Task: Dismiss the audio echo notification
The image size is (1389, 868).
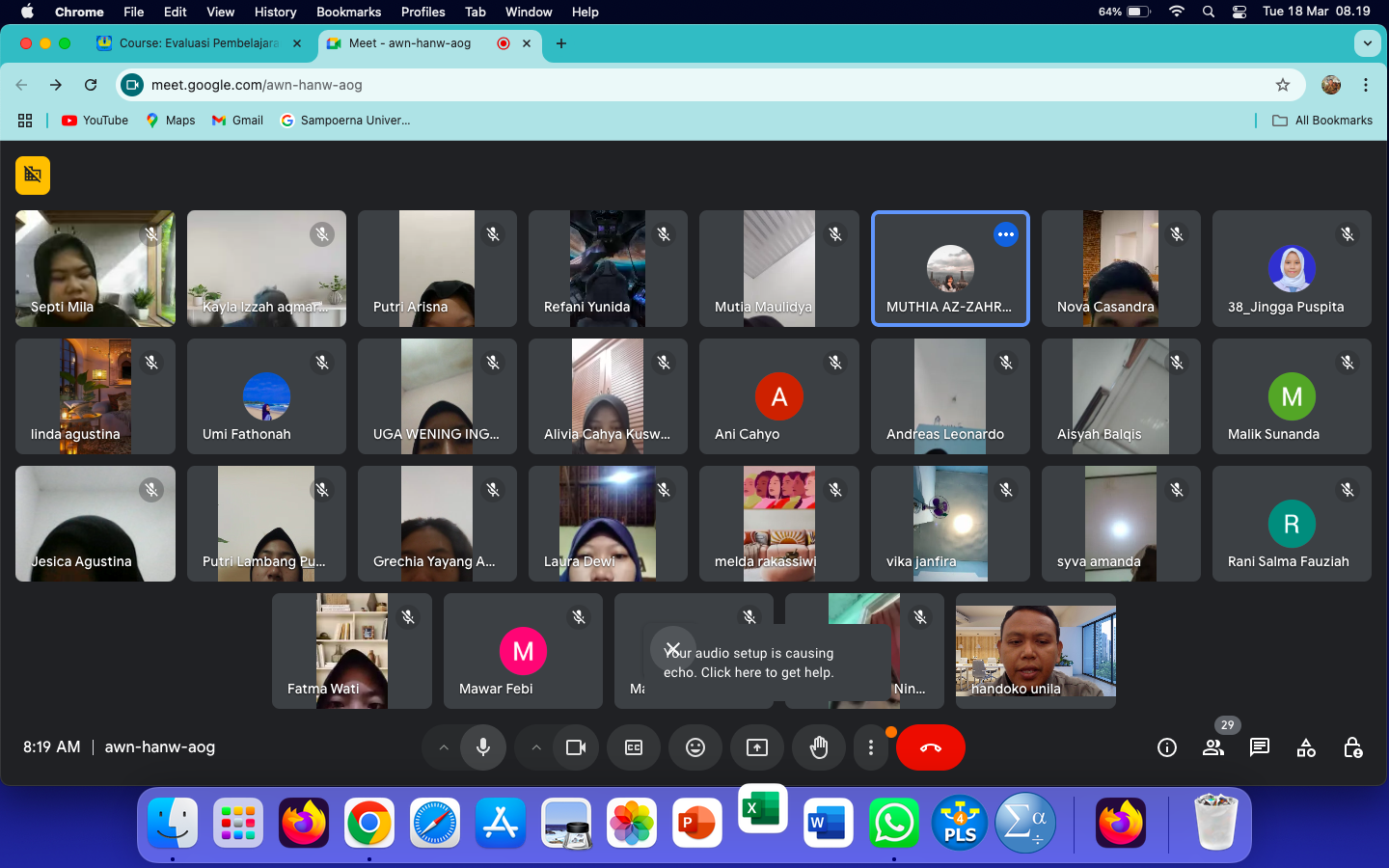Action: point(673,649)
